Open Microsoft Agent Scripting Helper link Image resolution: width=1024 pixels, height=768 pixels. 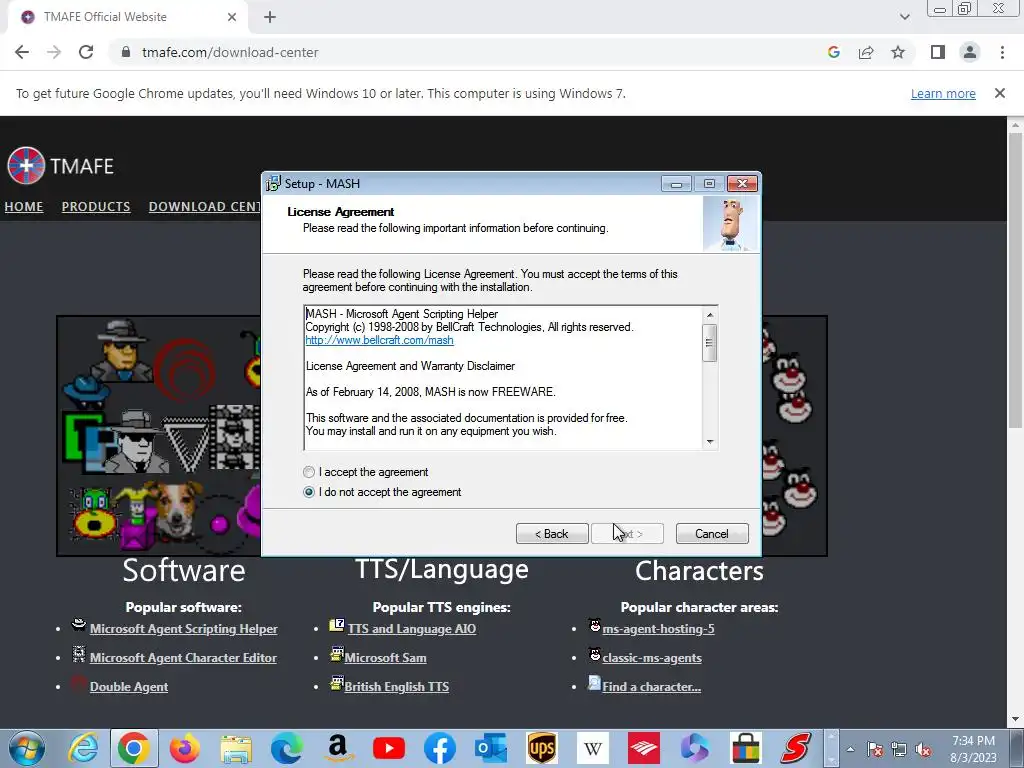click(x=184, y=629)
